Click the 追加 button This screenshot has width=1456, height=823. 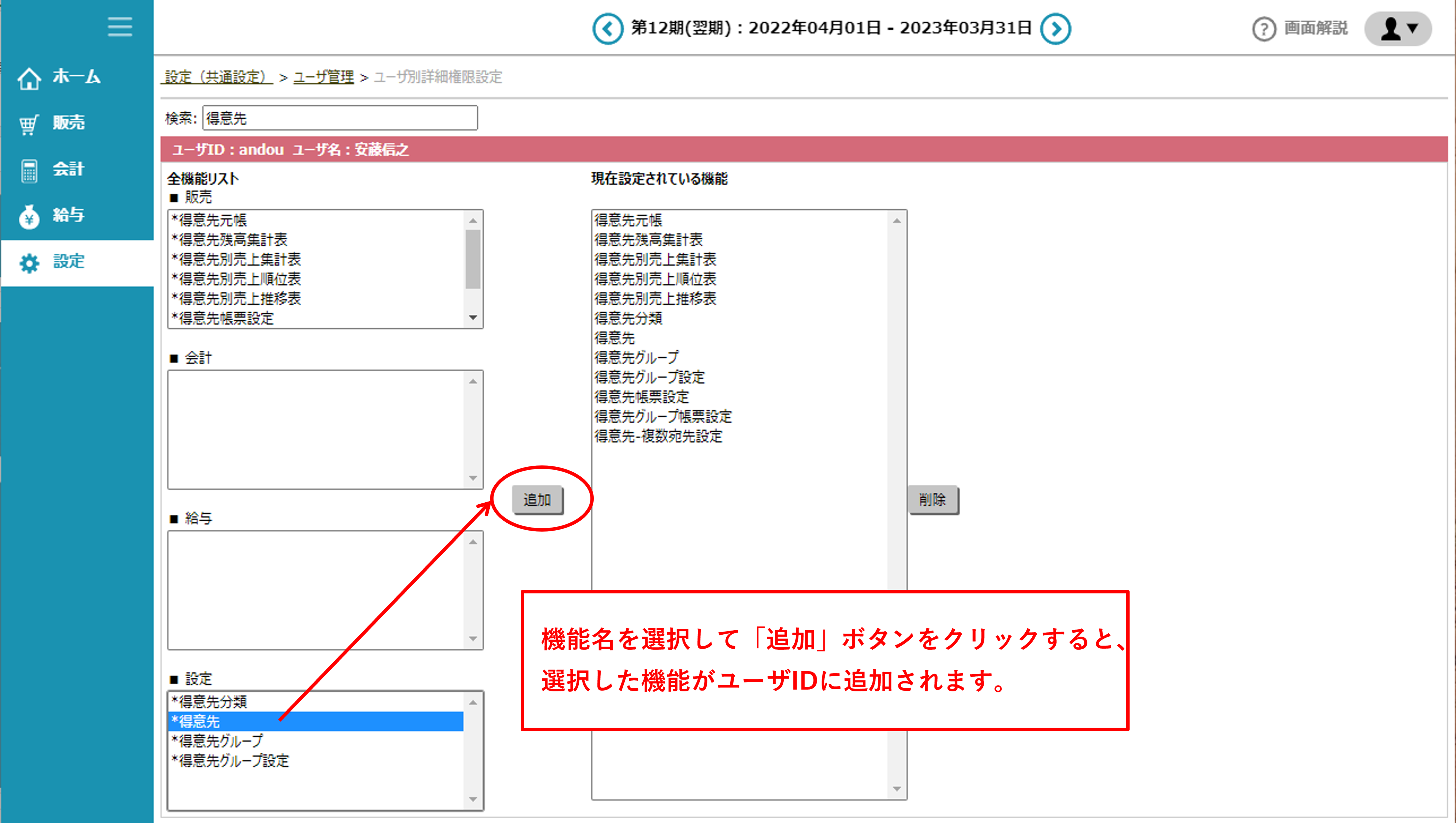tap(537, 500)
